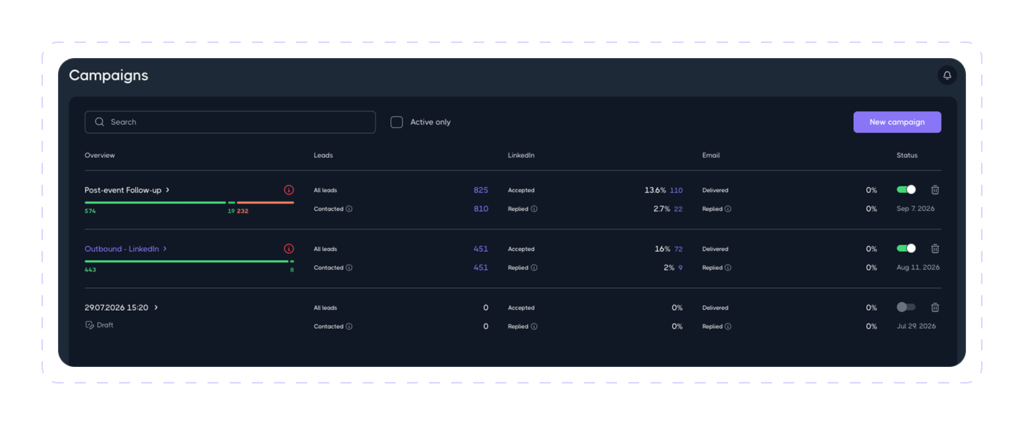Click the Leads column header
The width and height of the screenshot is (1024, 425).
(x=323, y=155)
